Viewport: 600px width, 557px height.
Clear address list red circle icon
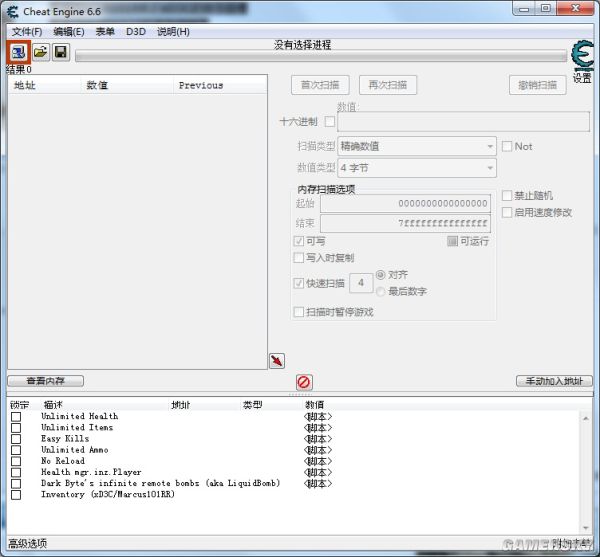pyautogui.click(x=304, y=382)
